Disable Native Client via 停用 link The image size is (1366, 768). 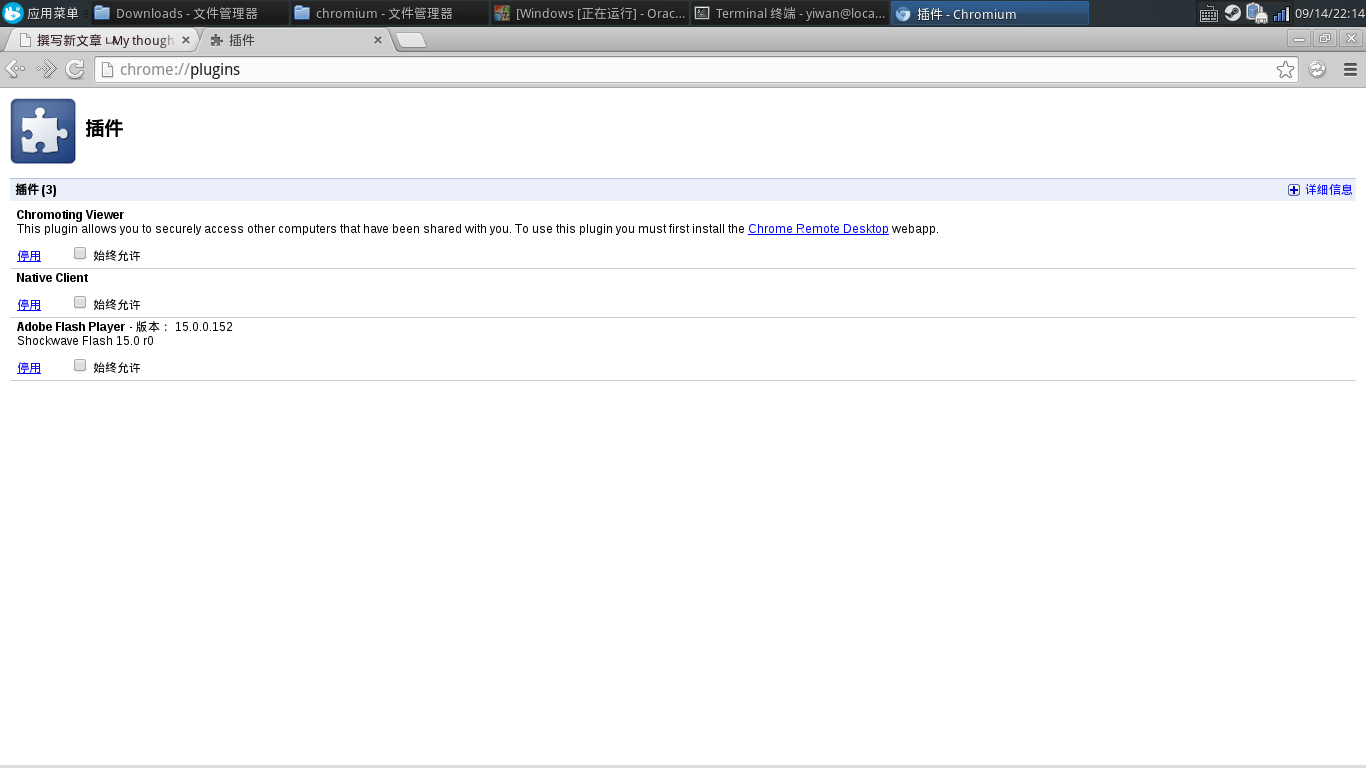29,305
